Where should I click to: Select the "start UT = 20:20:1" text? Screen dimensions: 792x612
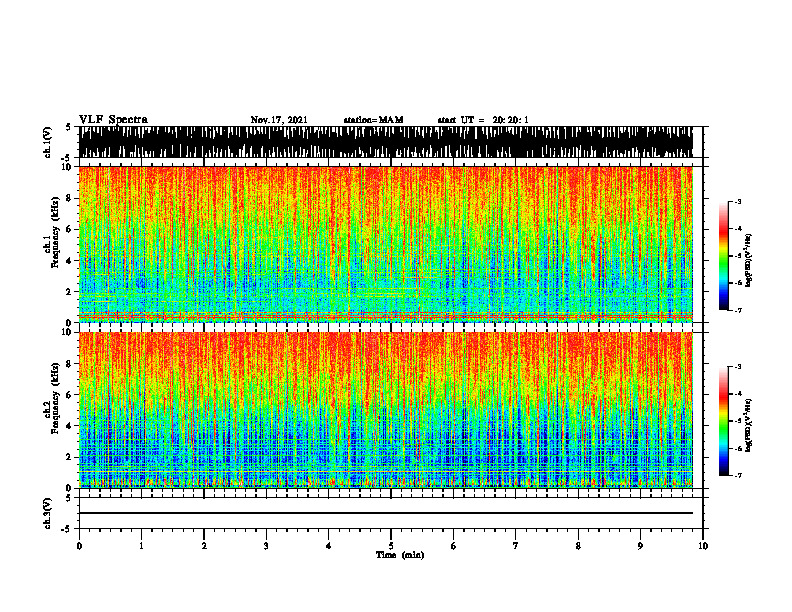tap(483, 120)
